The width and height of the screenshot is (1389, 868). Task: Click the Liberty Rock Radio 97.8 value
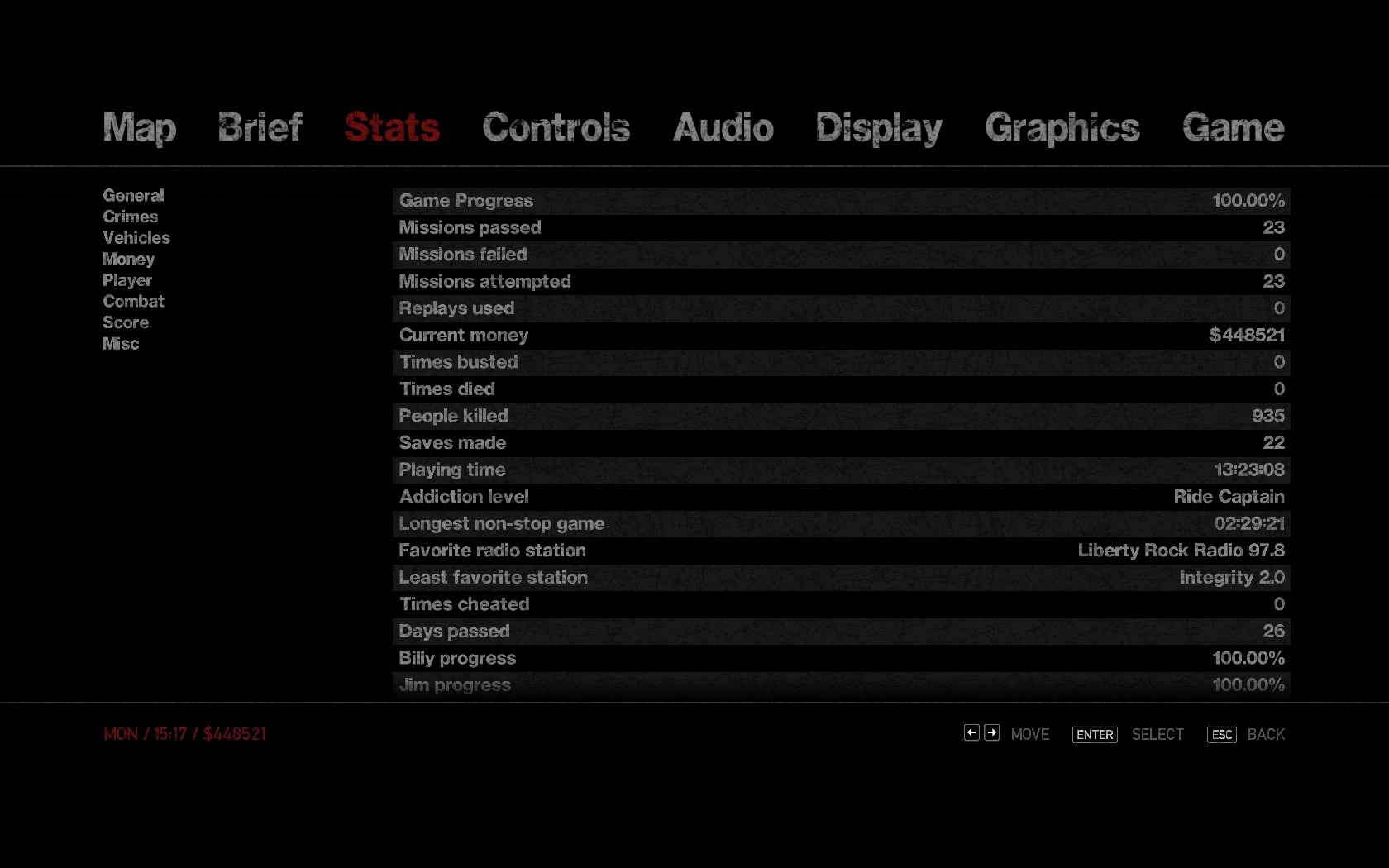[1181, 551]
